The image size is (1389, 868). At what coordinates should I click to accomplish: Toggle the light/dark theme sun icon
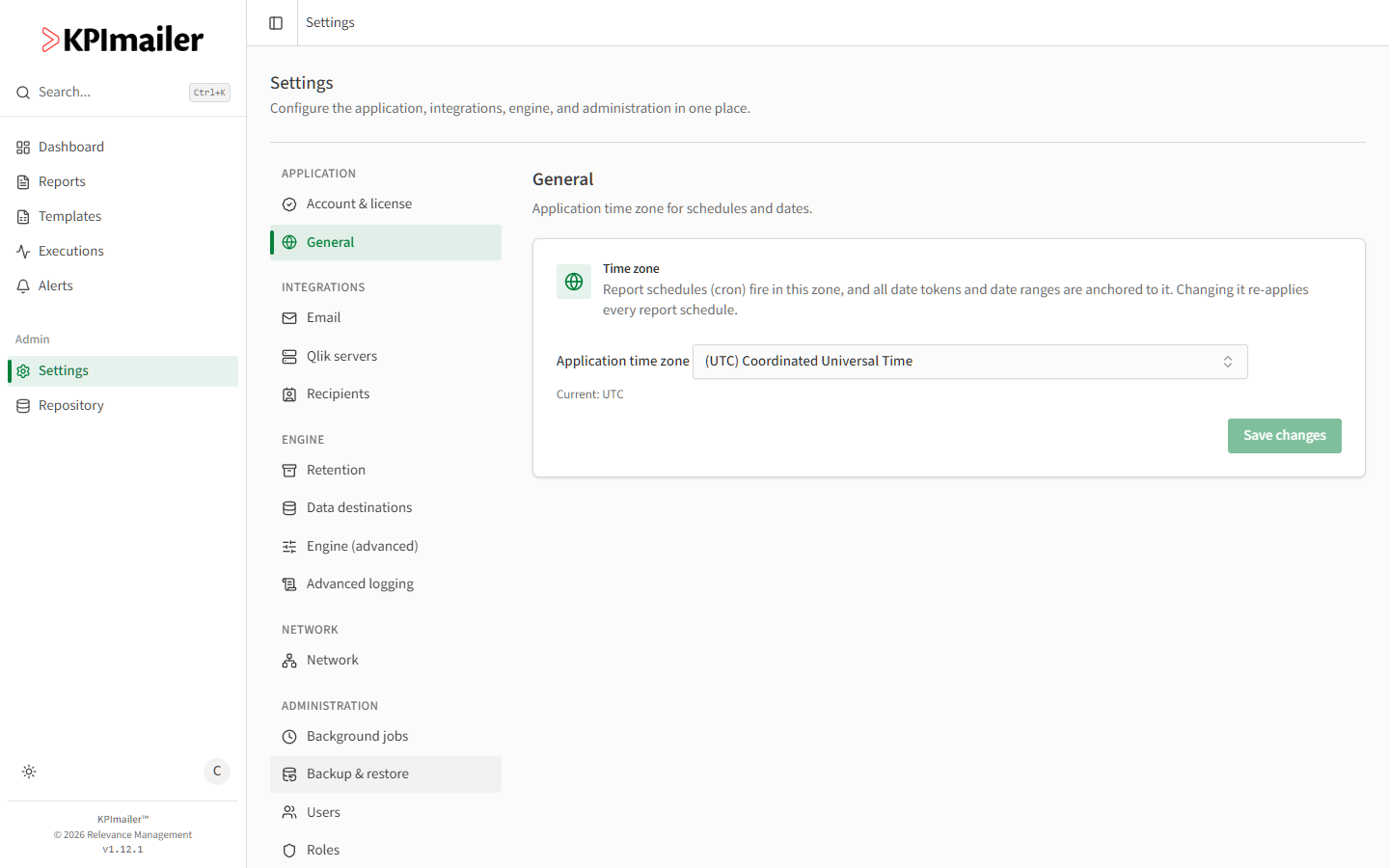coord(29,772)
